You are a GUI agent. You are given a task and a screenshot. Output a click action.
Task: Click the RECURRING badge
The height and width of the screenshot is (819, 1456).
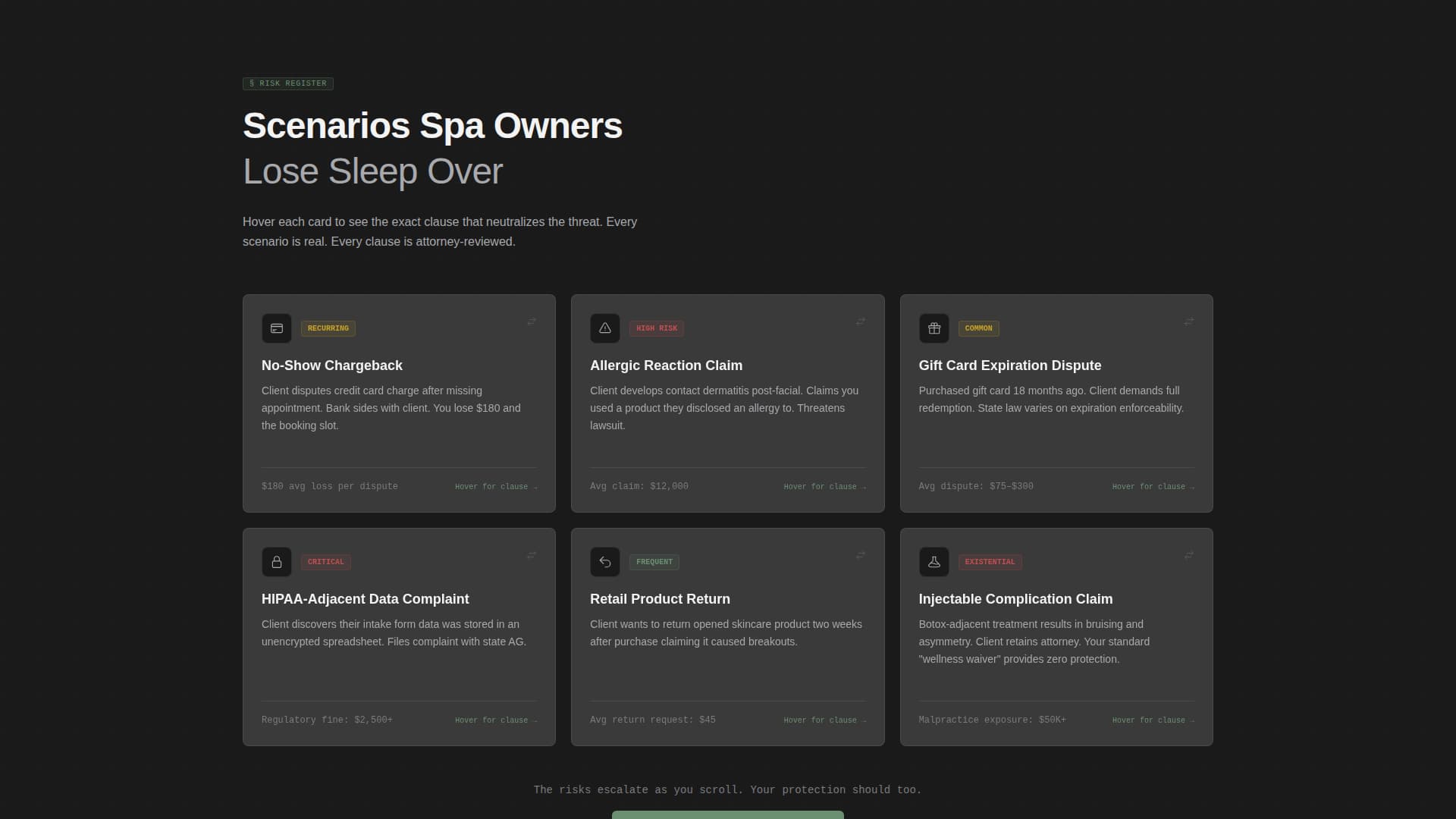328,328
